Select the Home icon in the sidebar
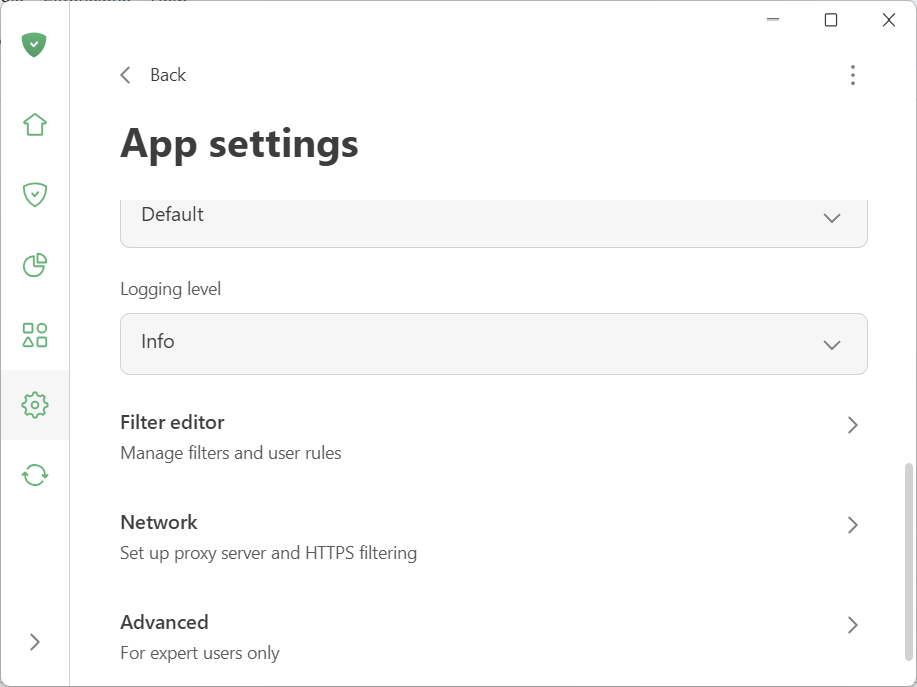This screenshot has width=917, height=687. [34, 124]
